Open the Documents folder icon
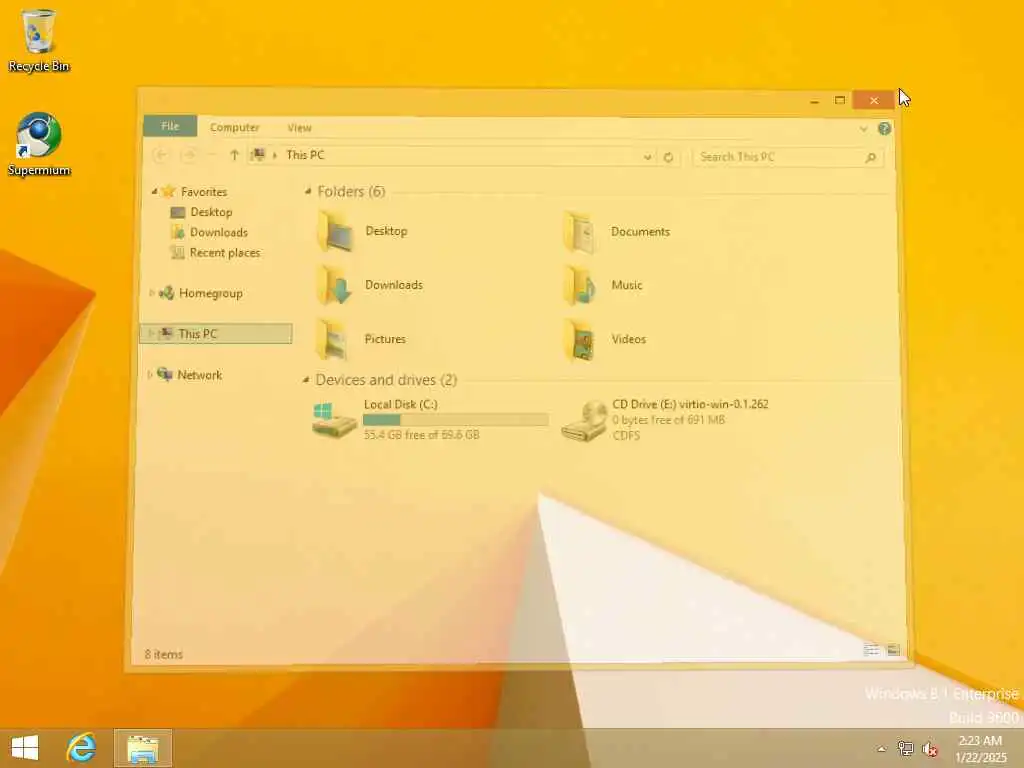 580,232
